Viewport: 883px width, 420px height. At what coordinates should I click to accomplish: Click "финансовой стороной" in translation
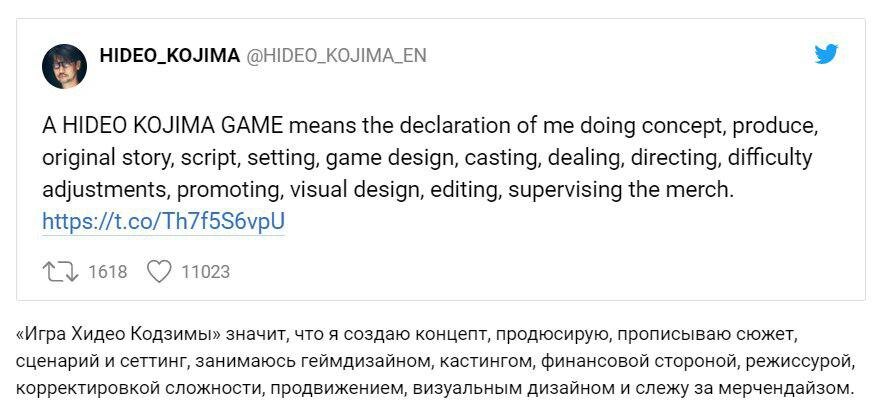639,363
